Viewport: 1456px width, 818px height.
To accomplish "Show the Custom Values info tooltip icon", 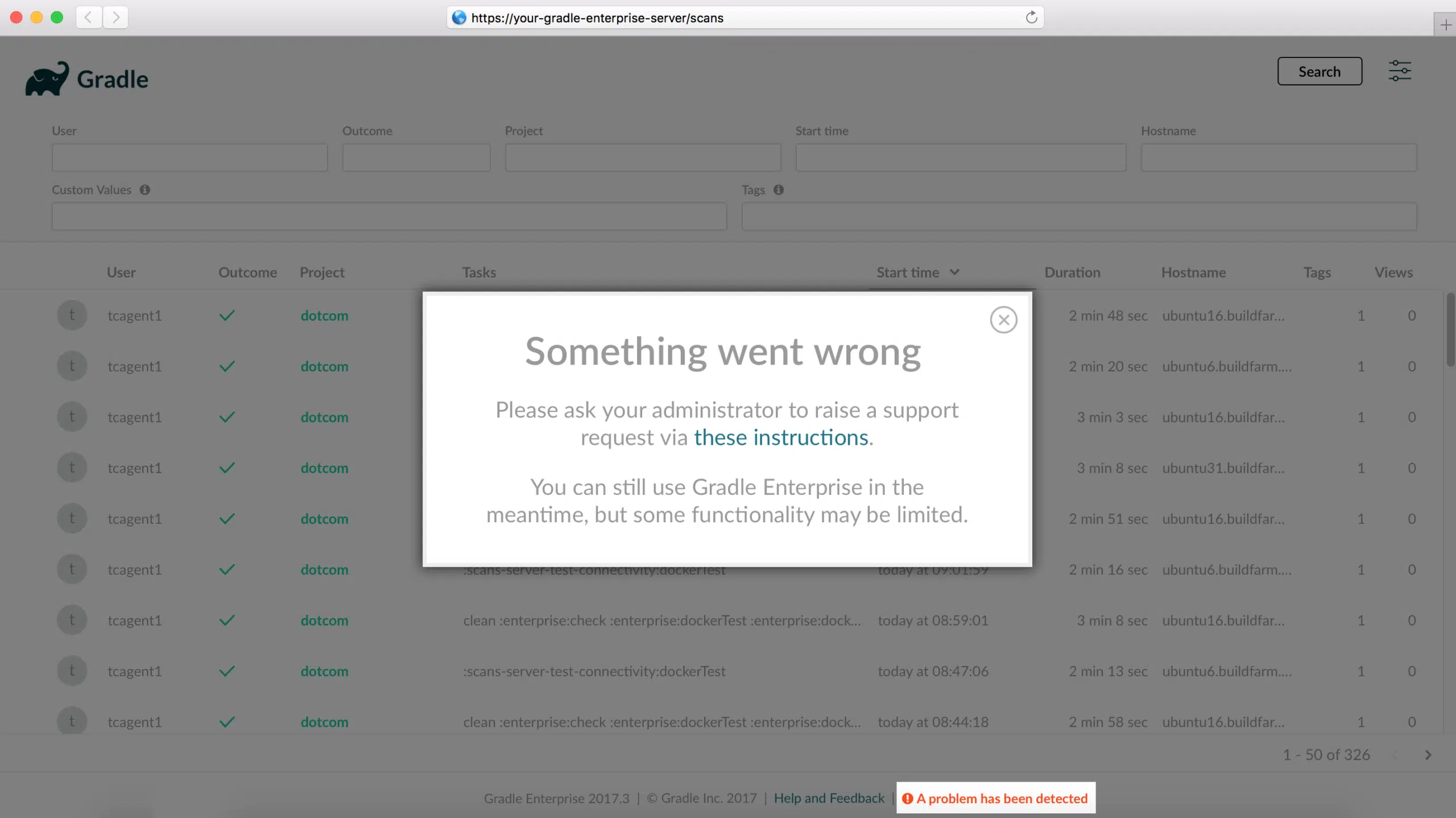I will 145,189.
